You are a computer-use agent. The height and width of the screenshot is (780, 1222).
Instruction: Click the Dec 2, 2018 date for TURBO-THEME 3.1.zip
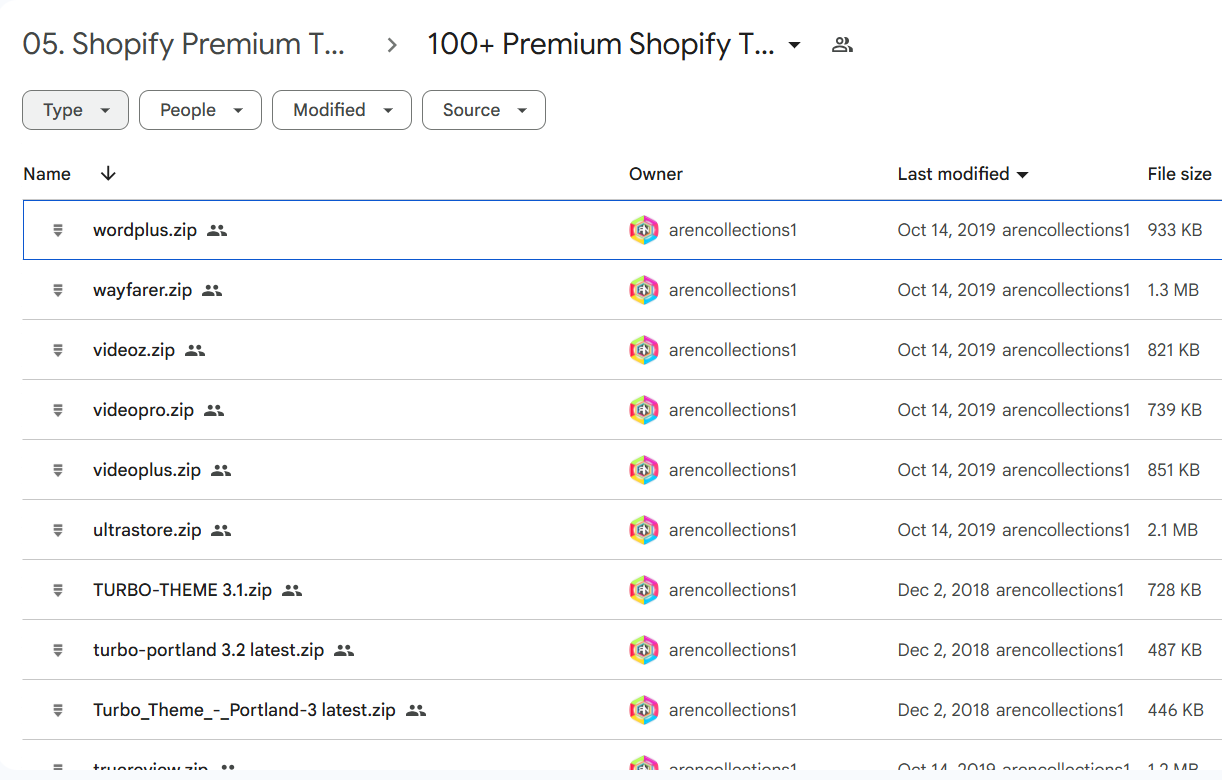pyautogui.click(x=944, y=590)
